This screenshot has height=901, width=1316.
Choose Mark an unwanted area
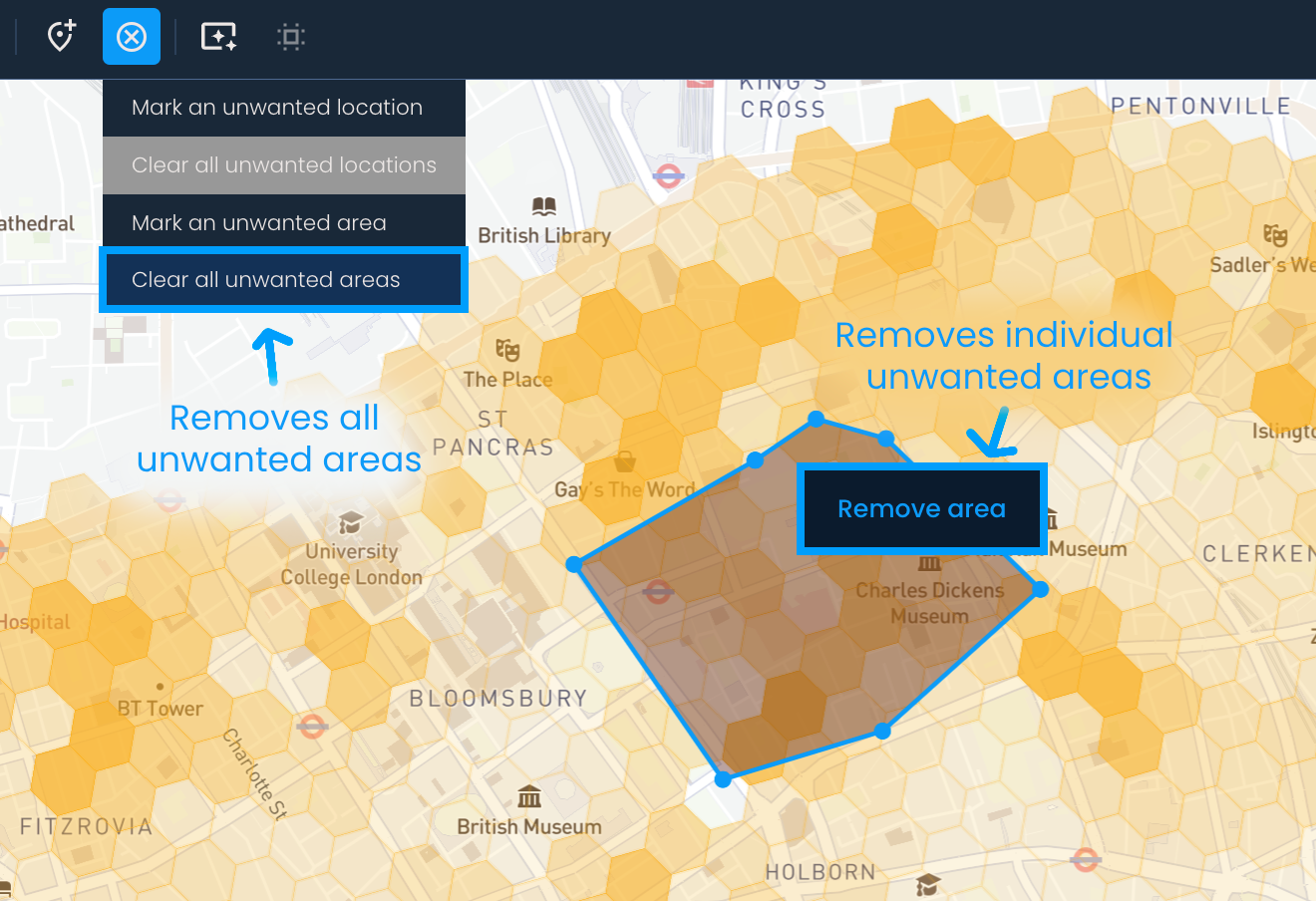pyautogui.click(x=284, y=223)
